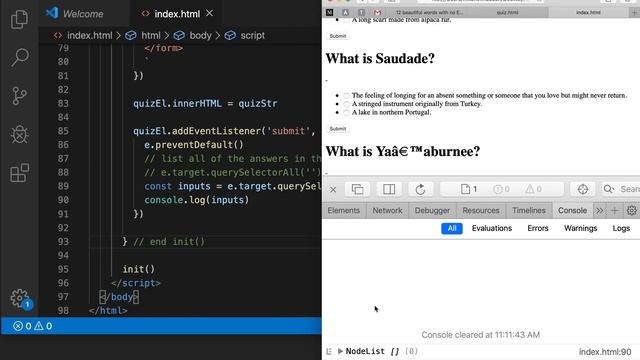Screen dimensions: 640x360
Task: Click the black M pinned tab icon
Action: tap(329, 13)
